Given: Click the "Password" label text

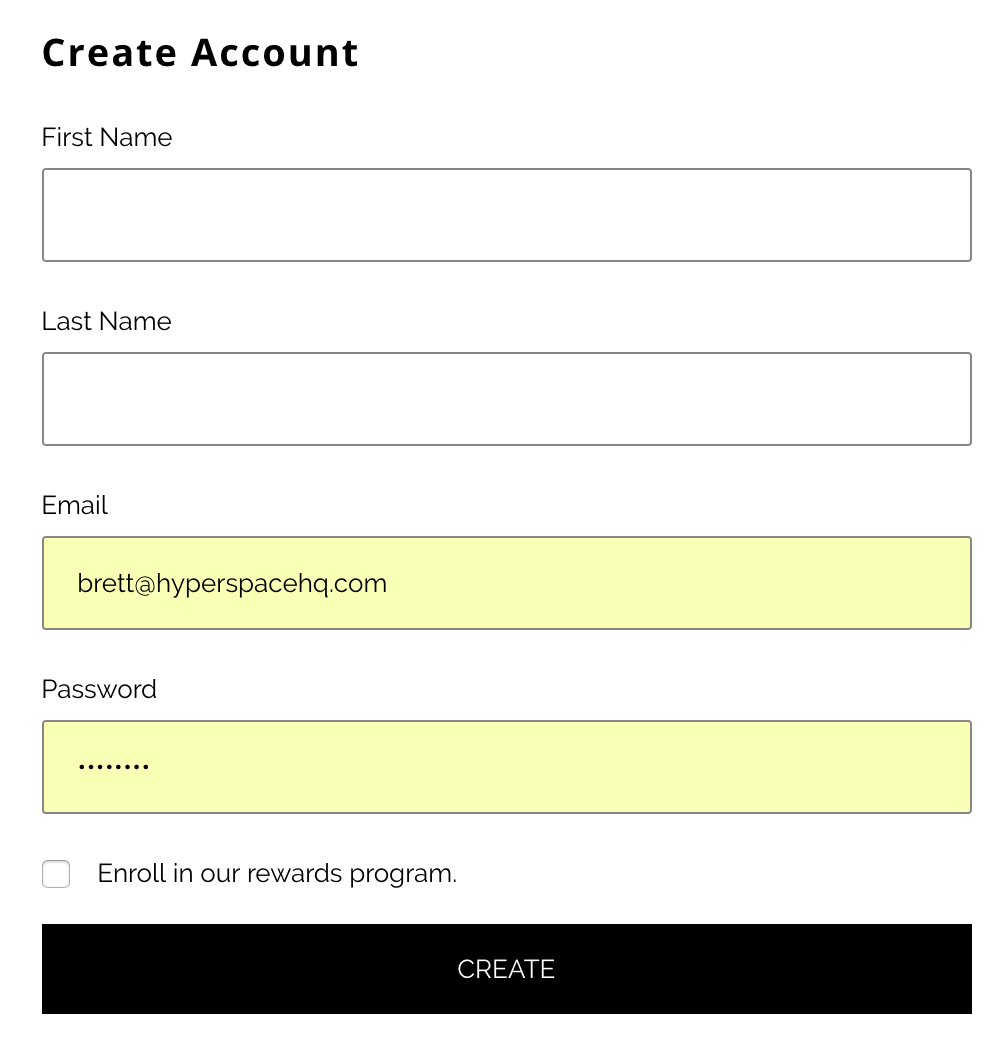Looking at the screenshot, I should (99, 690).
